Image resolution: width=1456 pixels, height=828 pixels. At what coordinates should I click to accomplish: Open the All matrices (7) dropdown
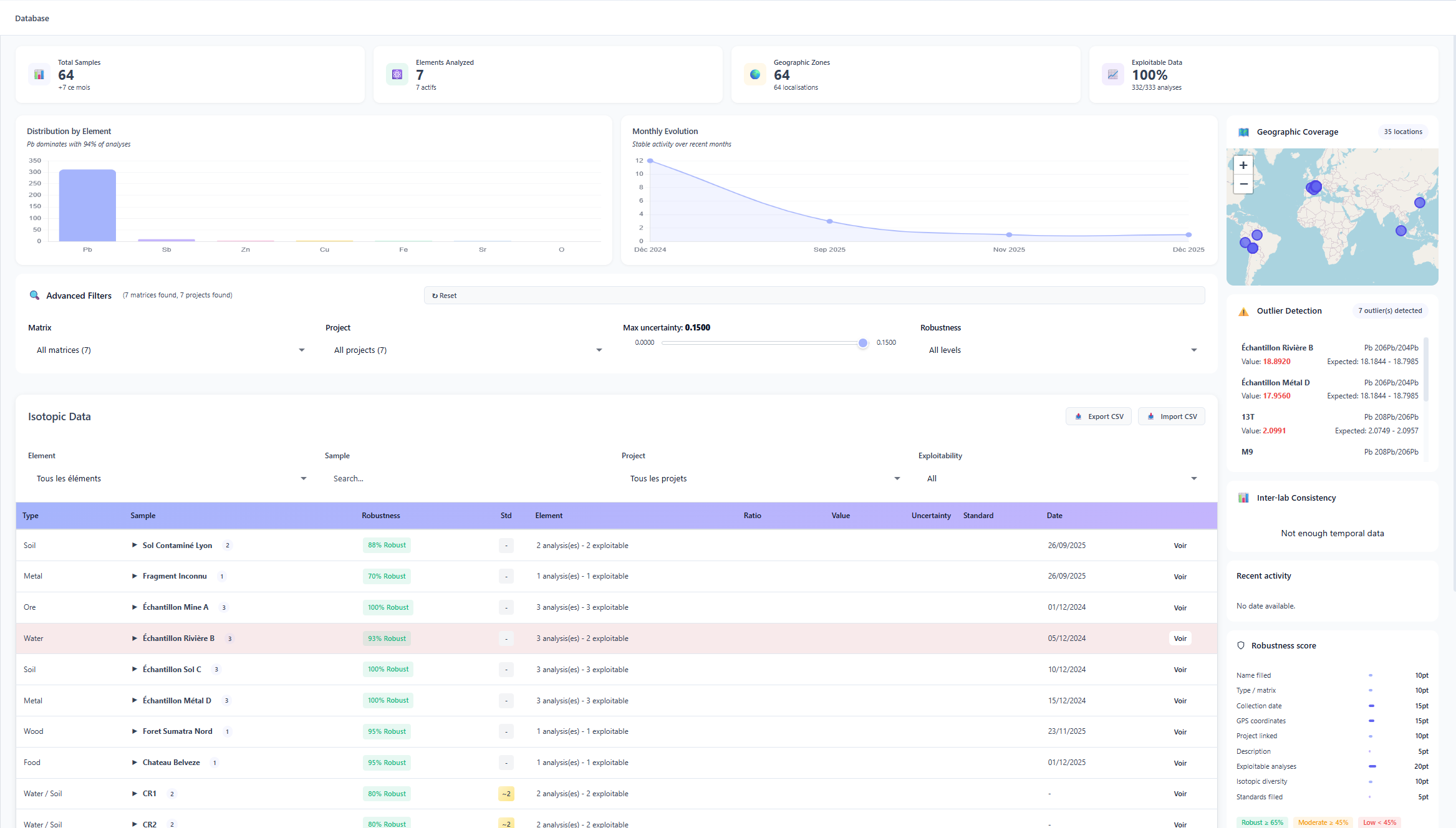168,350
